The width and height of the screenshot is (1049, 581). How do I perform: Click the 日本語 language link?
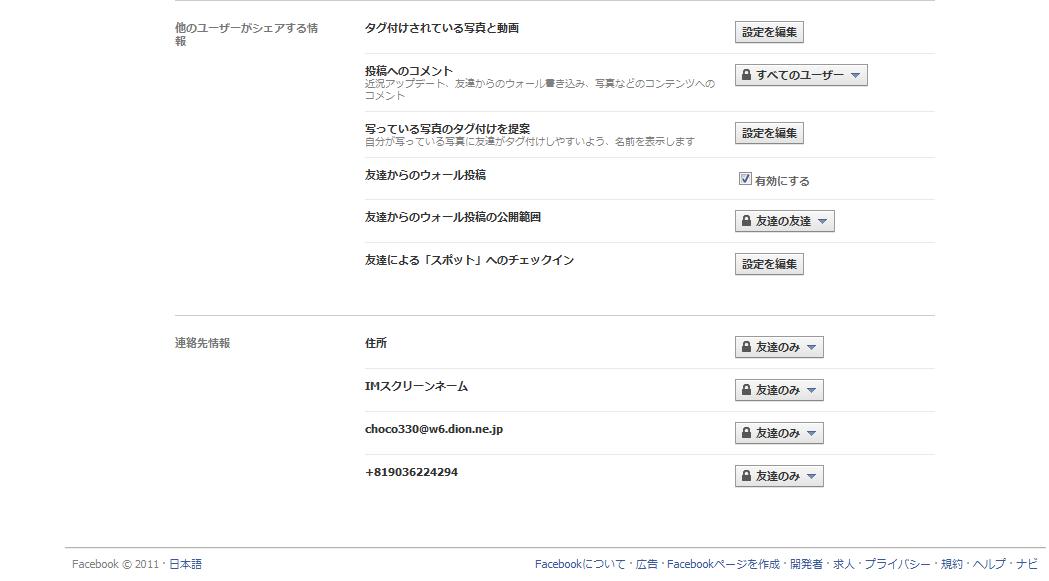[x=185, y=564]
